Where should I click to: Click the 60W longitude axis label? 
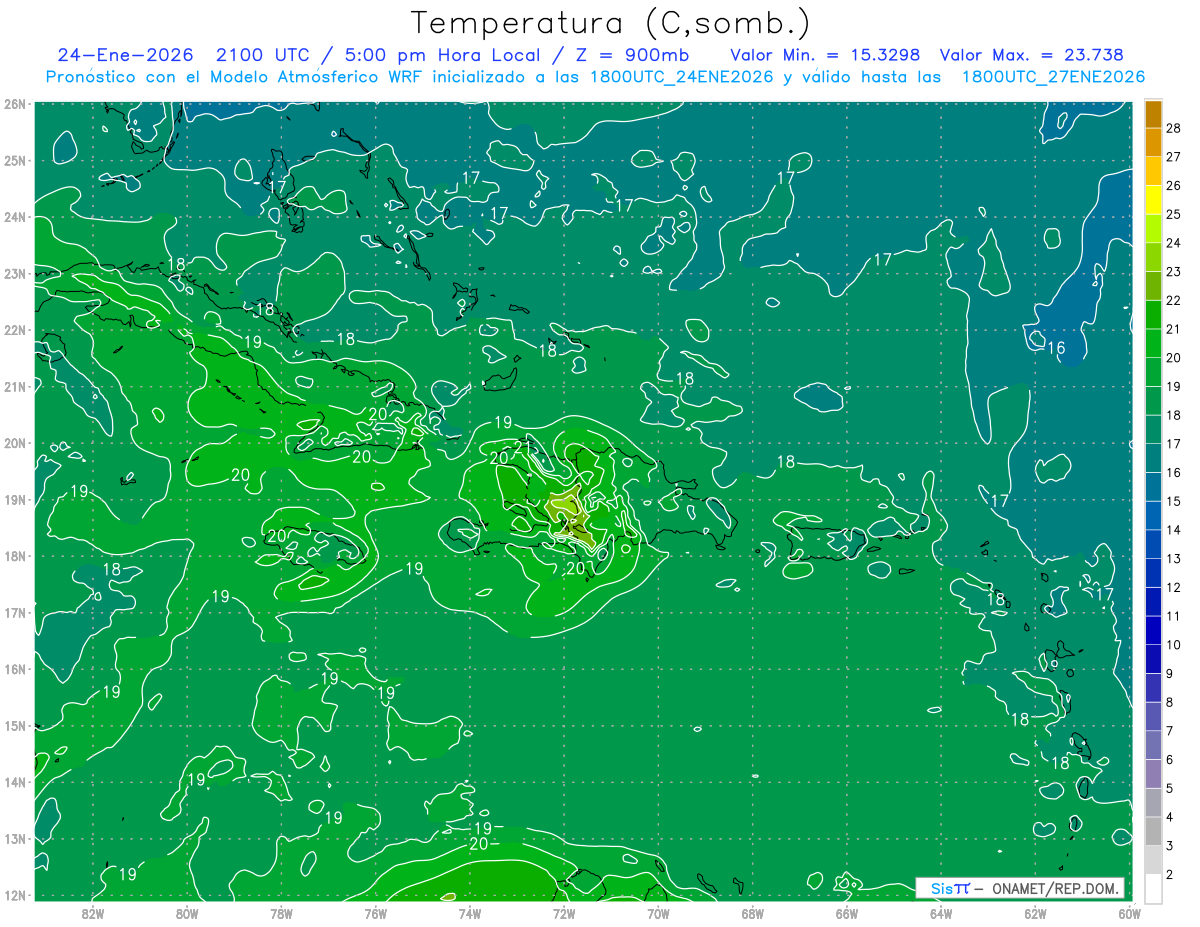click(1128, 913)
